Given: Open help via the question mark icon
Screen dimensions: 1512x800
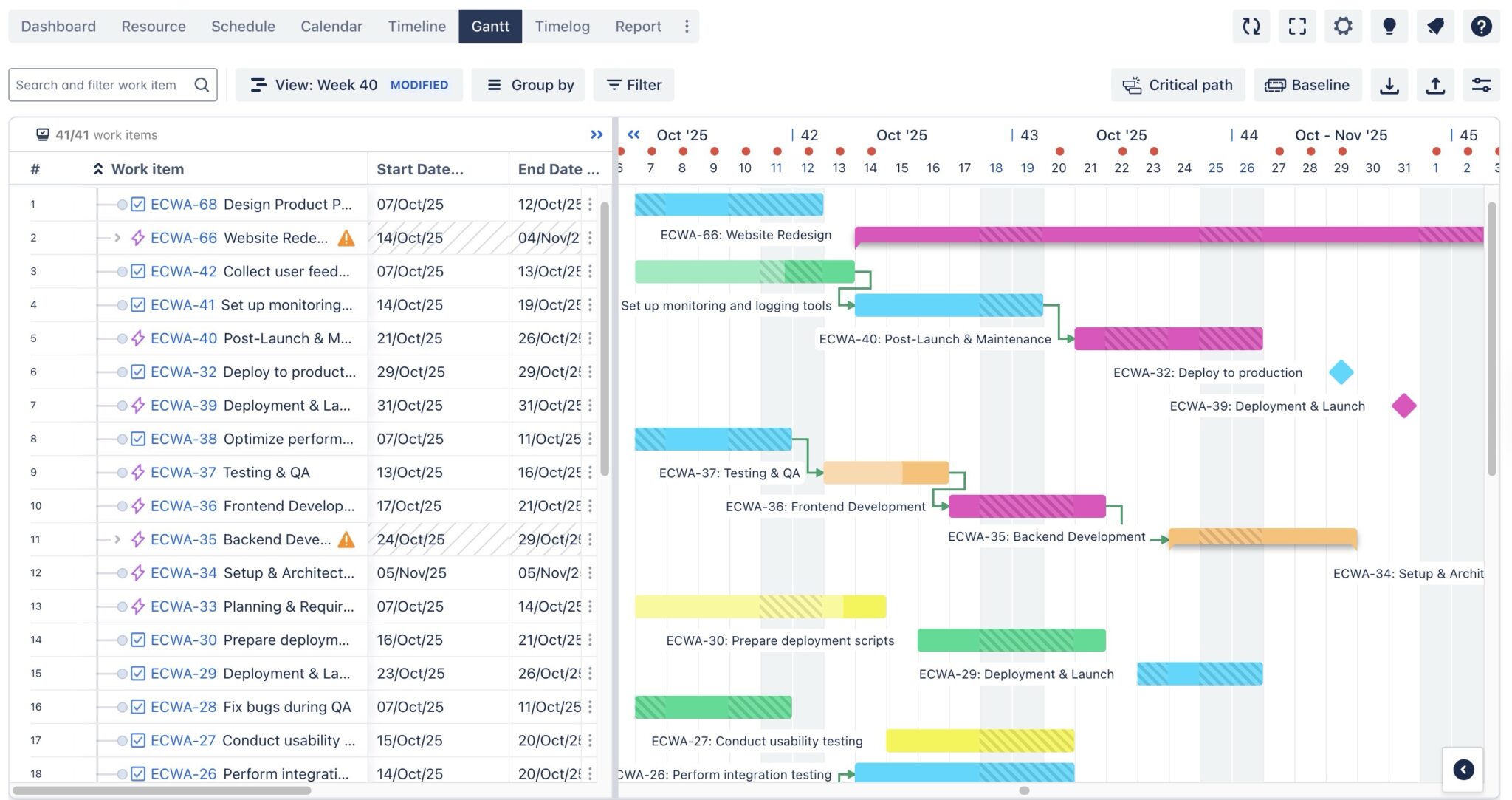Looking at the screenshot, I should [x=1482, y=26].
